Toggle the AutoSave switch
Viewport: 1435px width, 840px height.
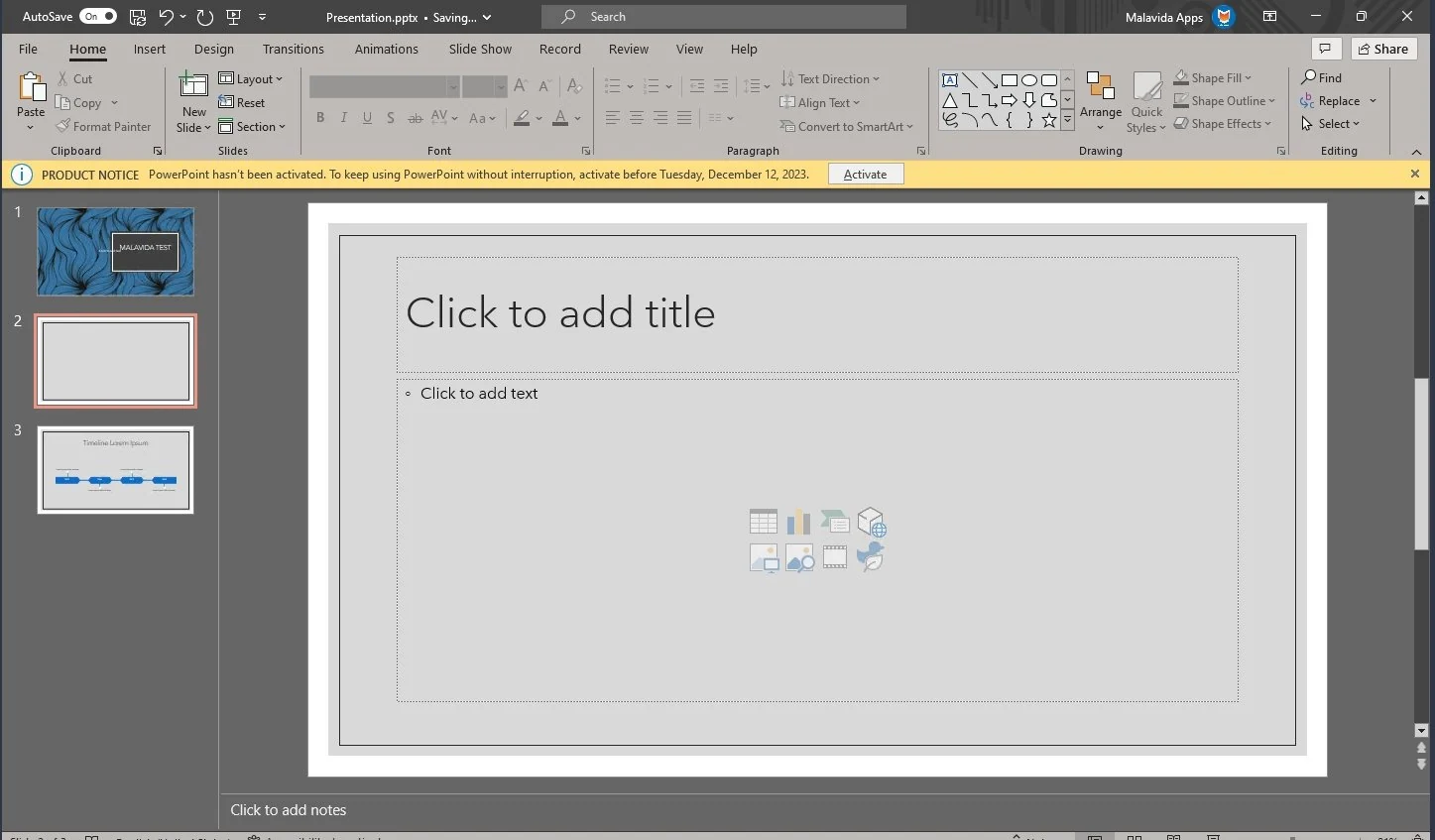point(98,17)
